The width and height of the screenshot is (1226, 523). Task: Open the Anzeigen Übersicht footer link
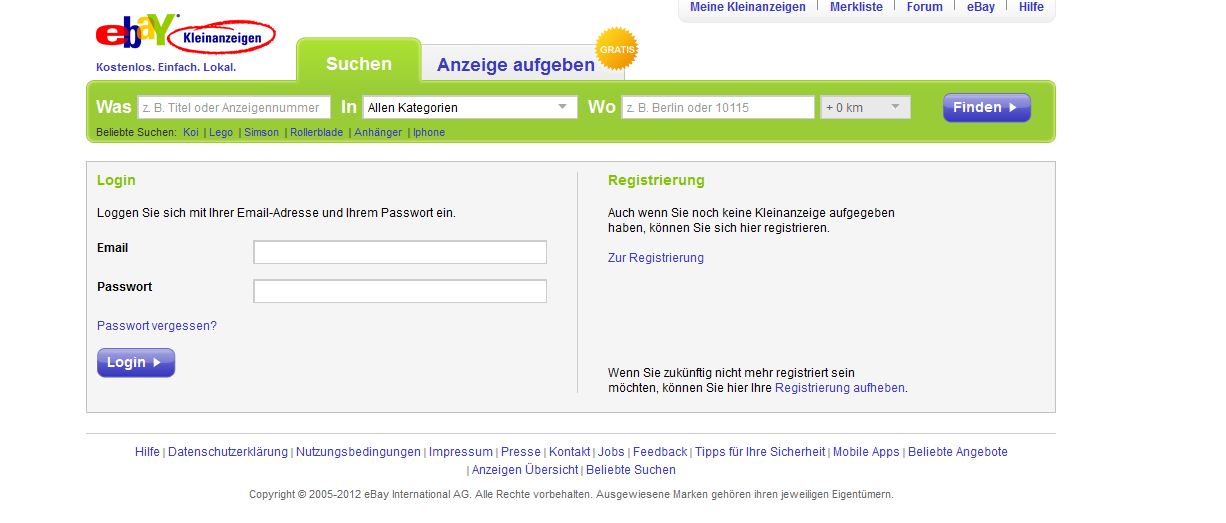click(x=525, y=470)
